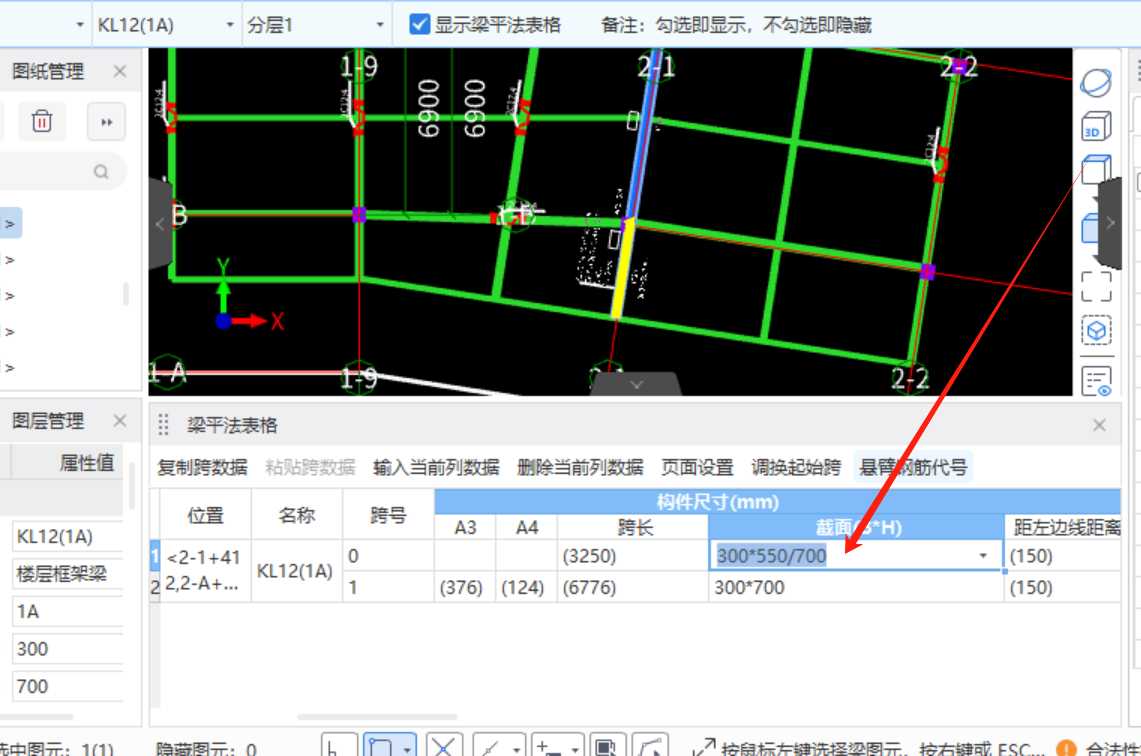Click the solid blue cube icon

point(1089,228)
